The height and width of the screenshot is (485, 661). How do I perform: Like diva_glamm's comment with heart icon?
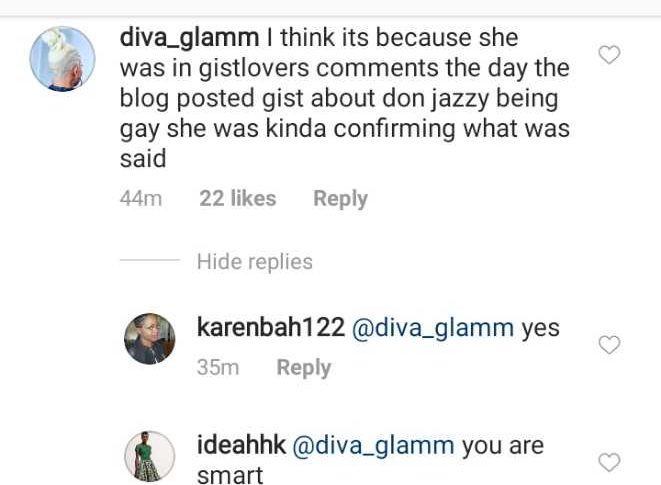pos(609,54)
